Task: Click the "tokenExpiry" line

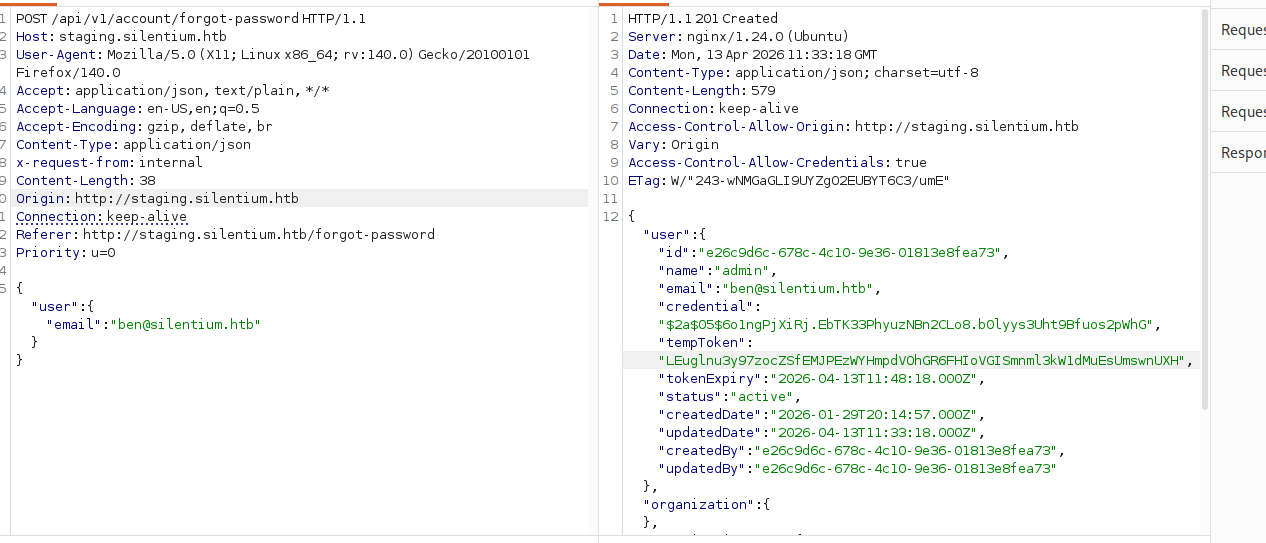Action: [x=822, y=379]
